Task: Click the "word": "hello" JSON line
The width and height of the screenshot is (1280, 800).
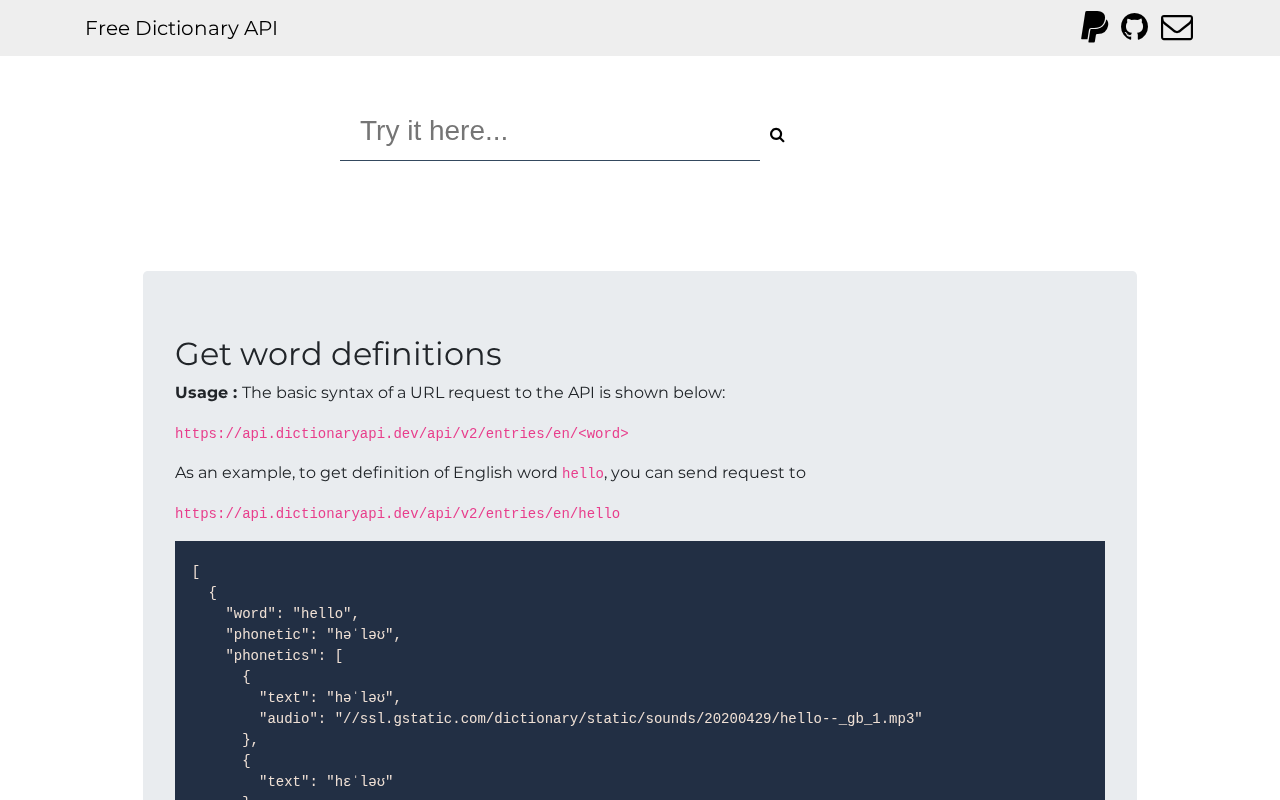Action: point(292,614)
